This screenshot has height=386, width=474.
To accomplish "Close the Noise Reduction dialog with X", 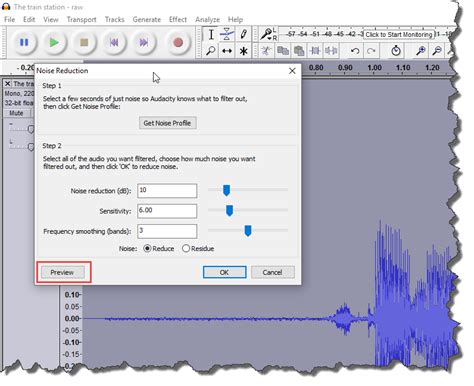I will click(292, 71).
